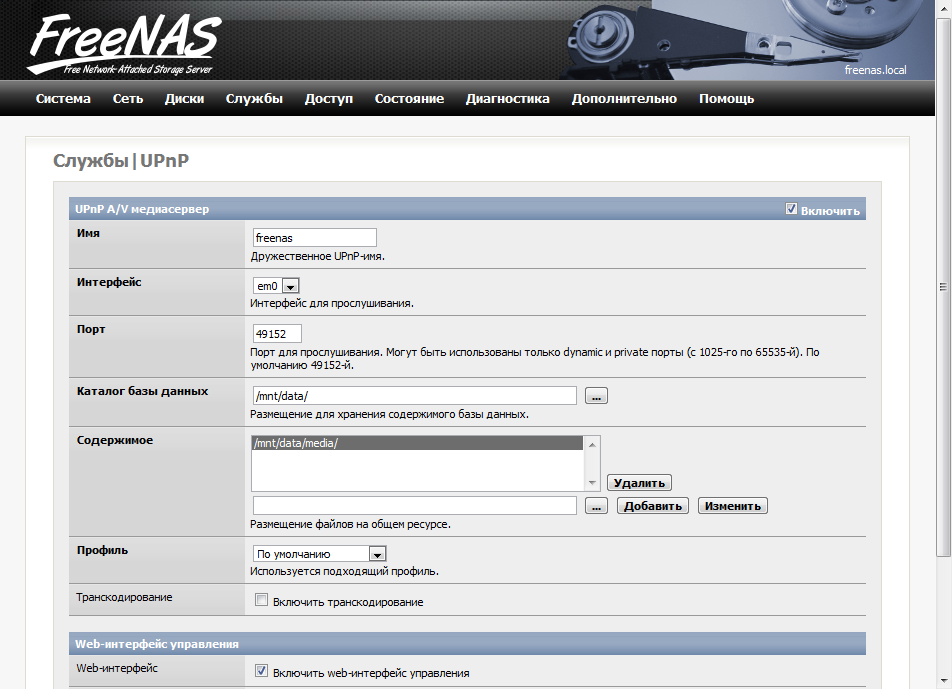Click the Порт для прослушивания description
The width and height of the screenshot is (952, 689).
coord(535,359)
